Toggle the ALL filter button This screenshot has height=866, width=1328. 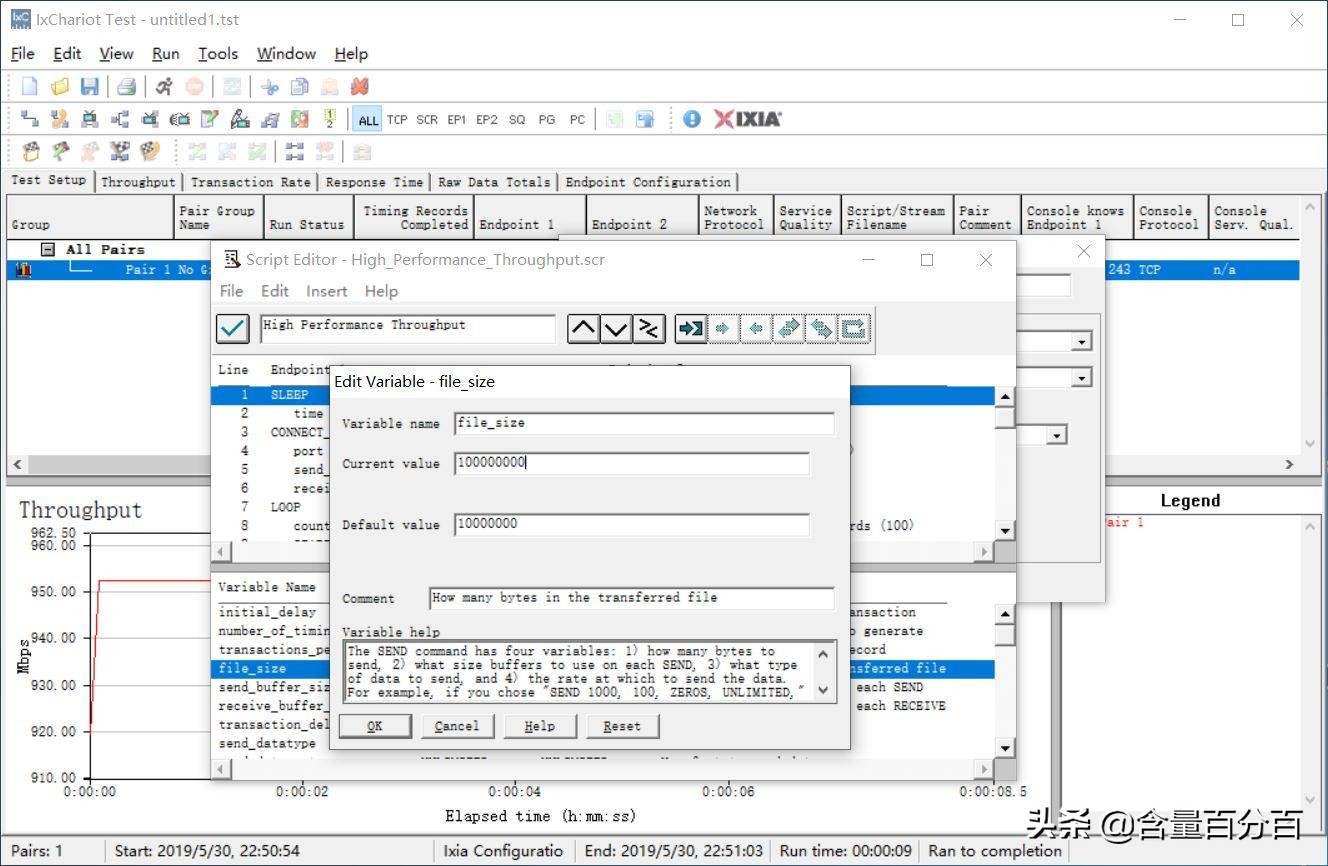point(368,120)
